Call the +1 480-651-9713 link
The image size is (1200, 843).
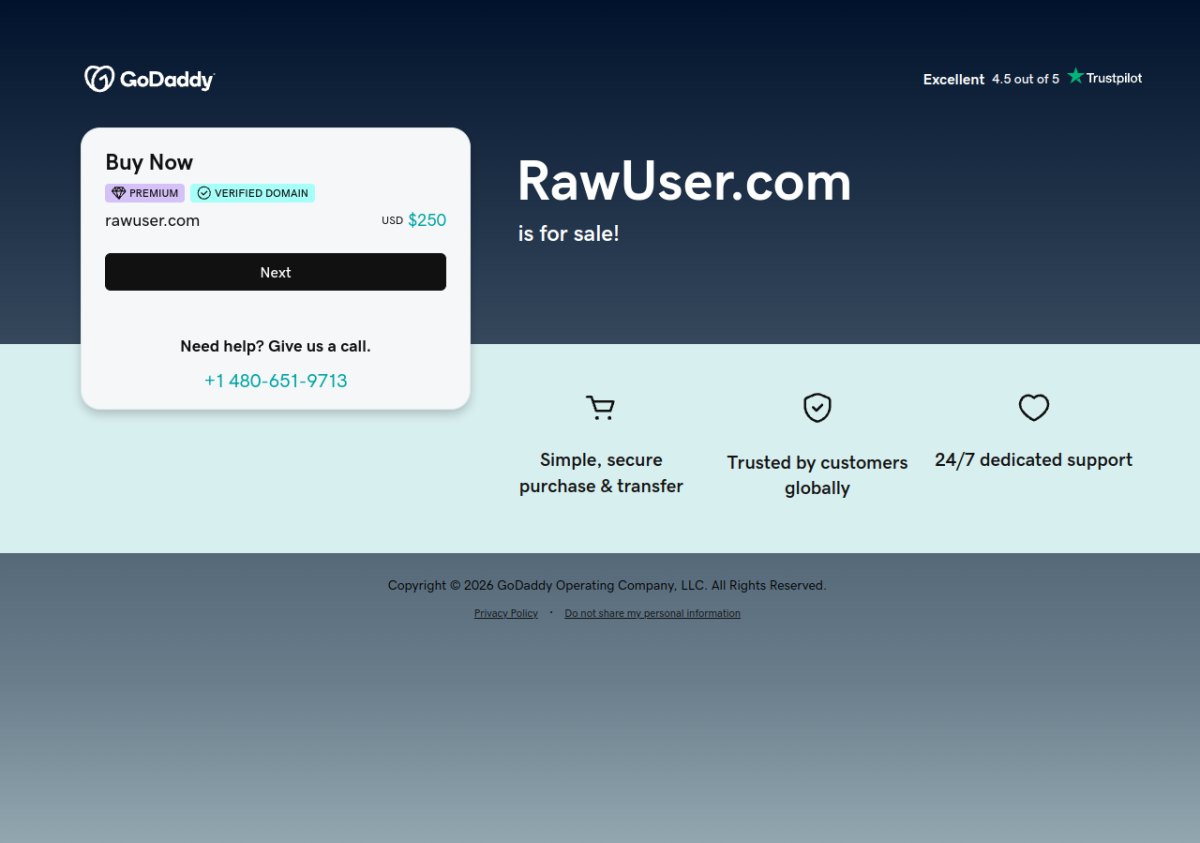pyautogui.click(x=276, y=381)
